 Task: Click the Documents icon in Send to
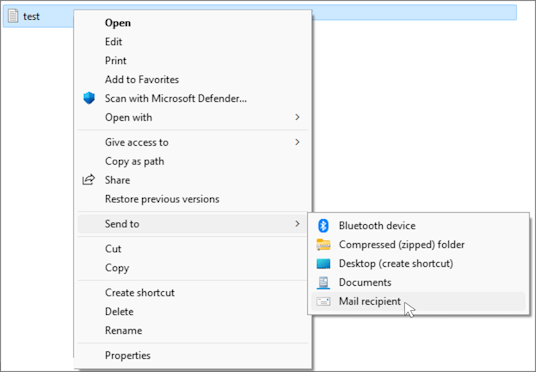pyautogui.click(x=323, y=282)
